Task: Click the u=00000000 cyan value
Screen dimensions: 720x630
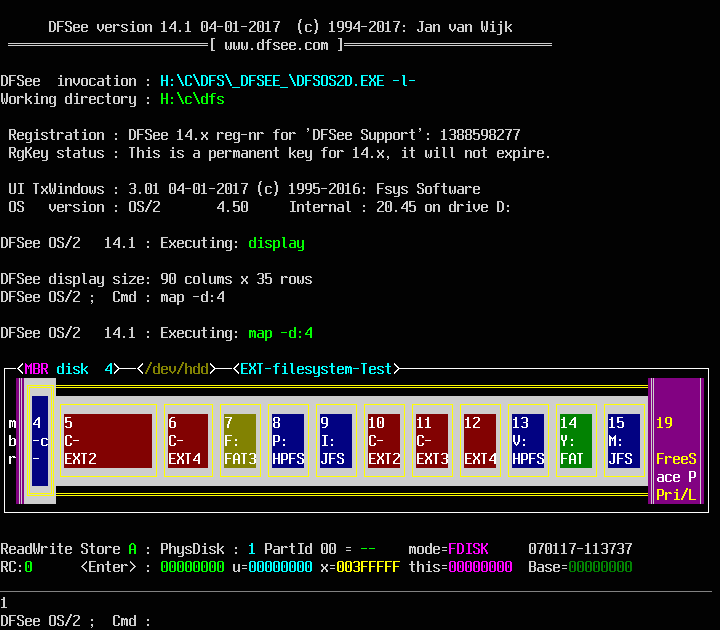Action: [x=272, y=567]
